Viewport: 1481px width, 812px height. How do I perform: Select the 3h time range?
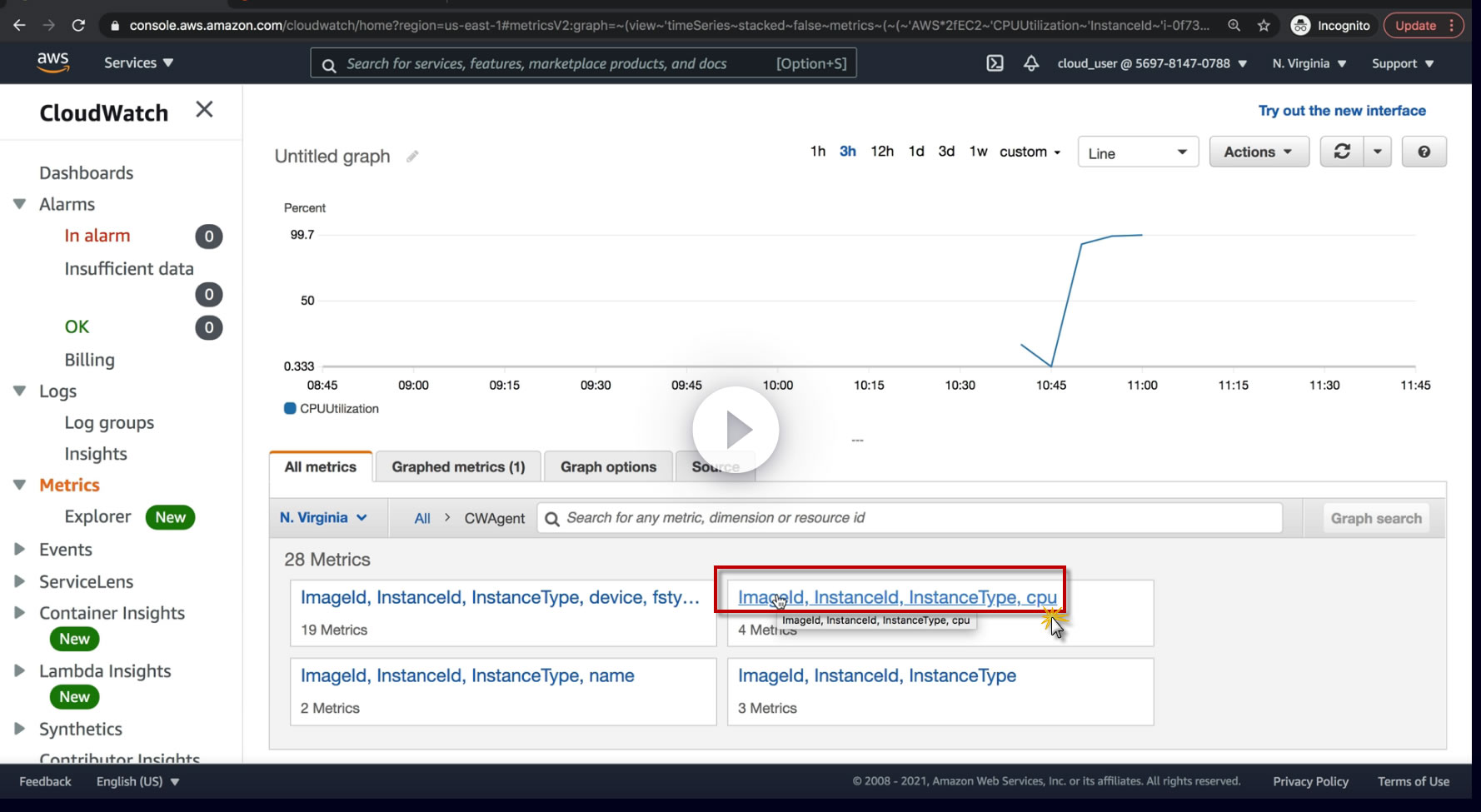click(x=848, y=152)
